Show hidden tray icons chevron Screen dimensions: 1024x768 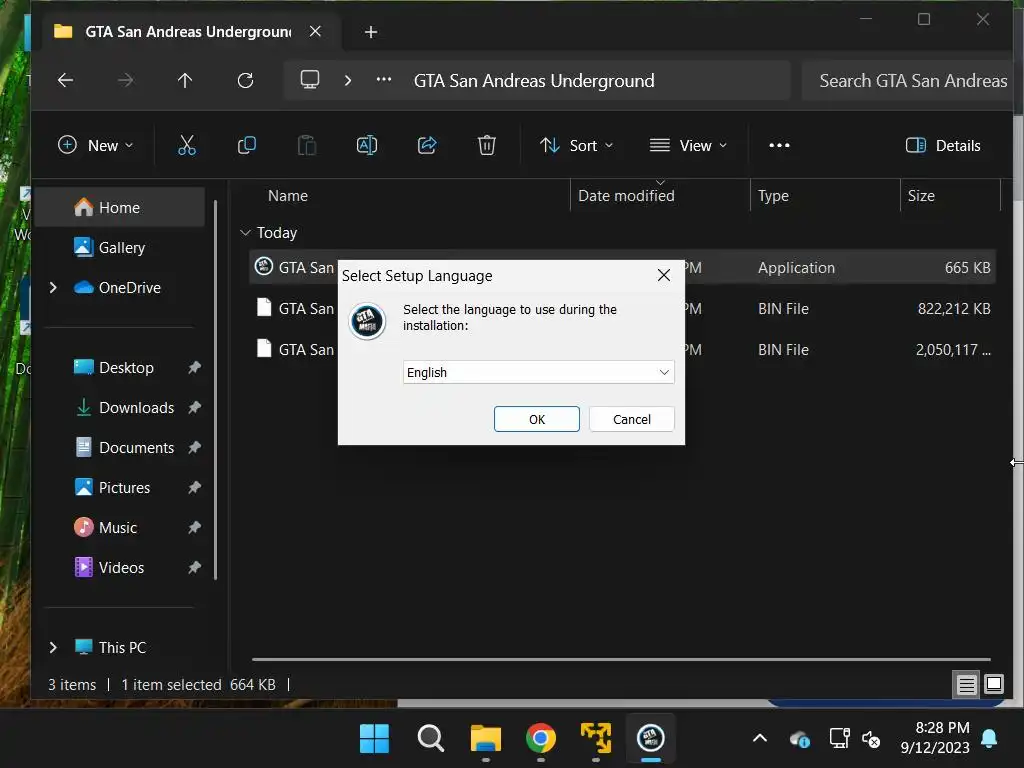[x=760, y=739]
